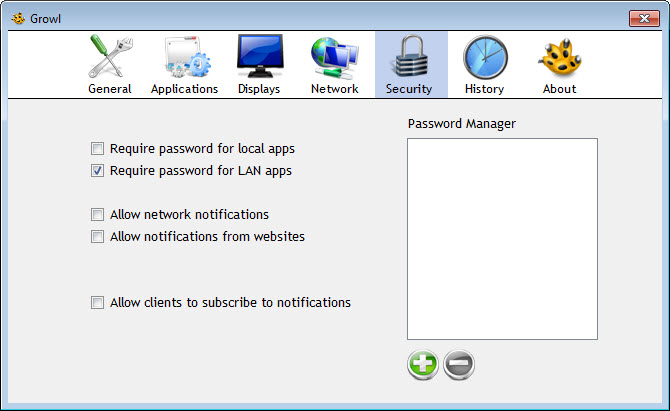
Task: Show the About paw print icon
Action: [x=560, y=56]
